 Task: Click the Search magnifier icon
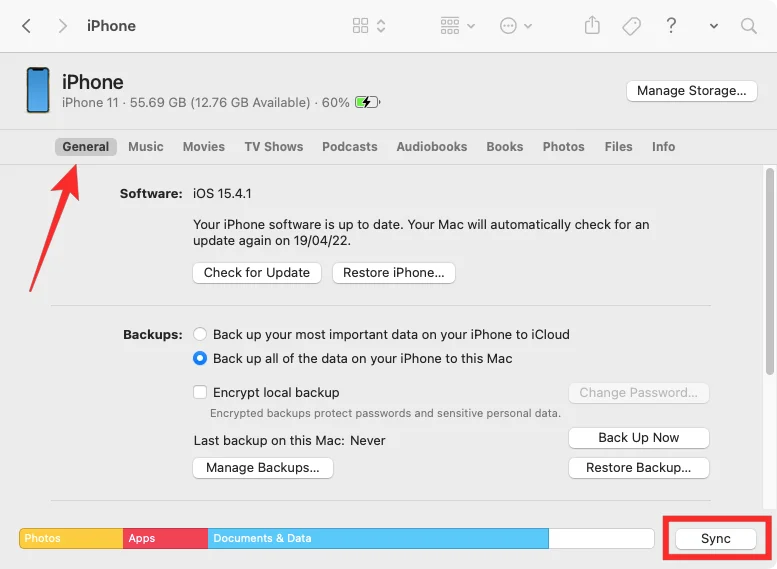[x=748, y=26]
